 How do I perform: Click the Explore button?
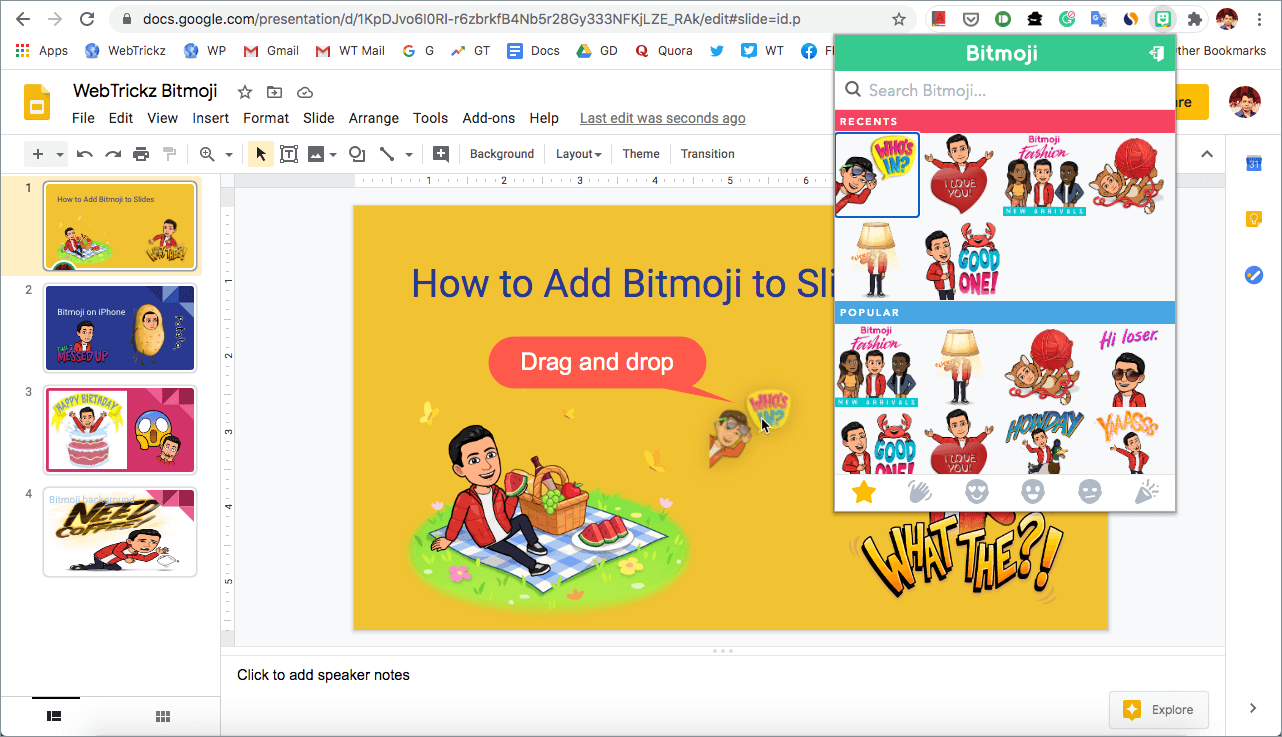click(x=1159, y=710)
